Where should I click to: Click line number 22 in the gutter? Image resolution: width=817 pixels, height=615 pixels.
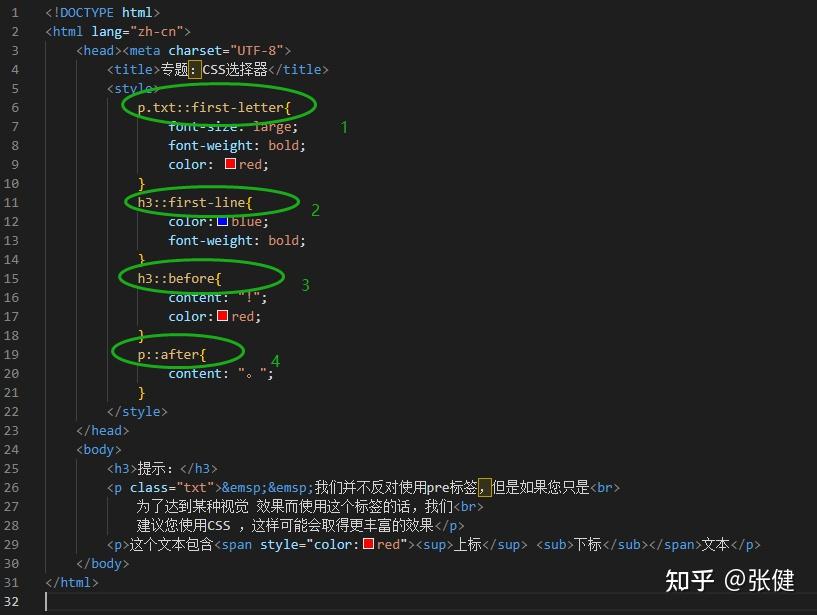(11, 412)
